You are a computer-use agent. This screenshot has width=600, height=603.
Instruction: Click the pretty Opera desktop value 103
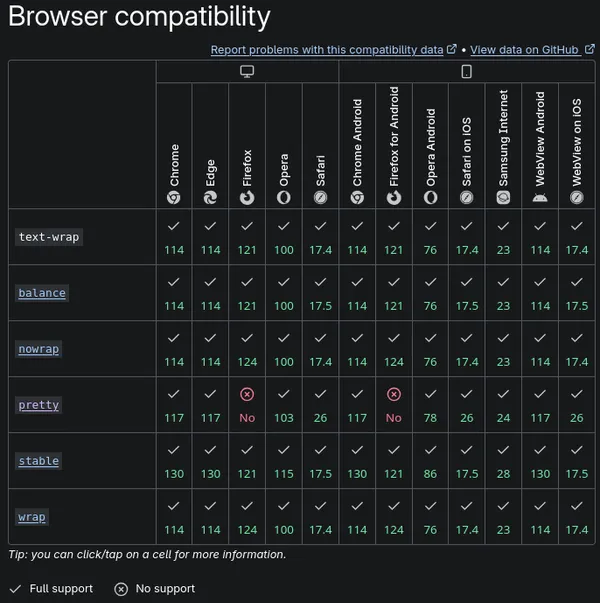pyautogui.click(x=284, y=418)
